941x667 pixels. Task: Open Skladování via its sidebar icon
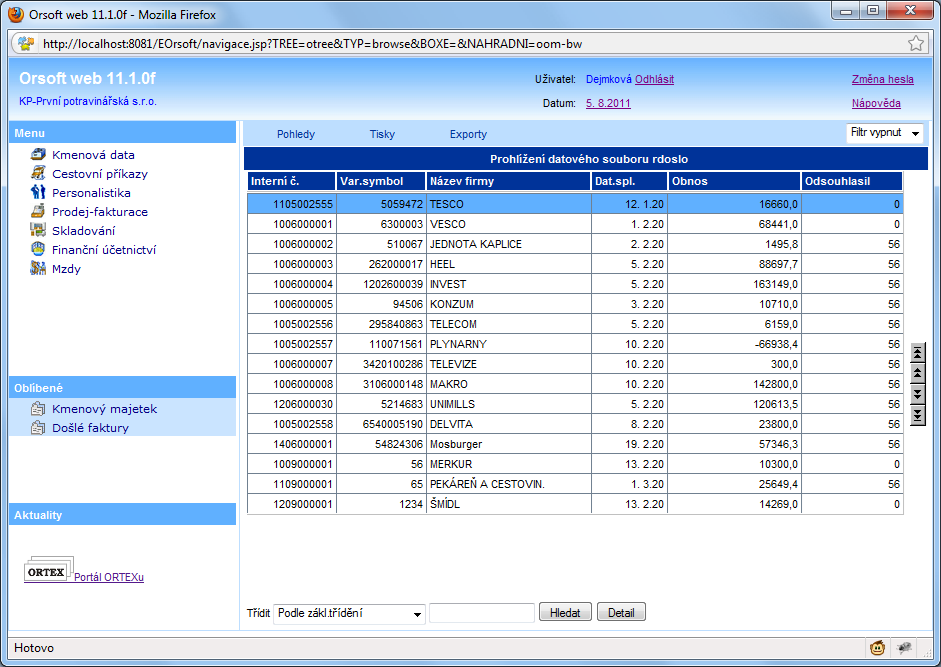(38, 231)
